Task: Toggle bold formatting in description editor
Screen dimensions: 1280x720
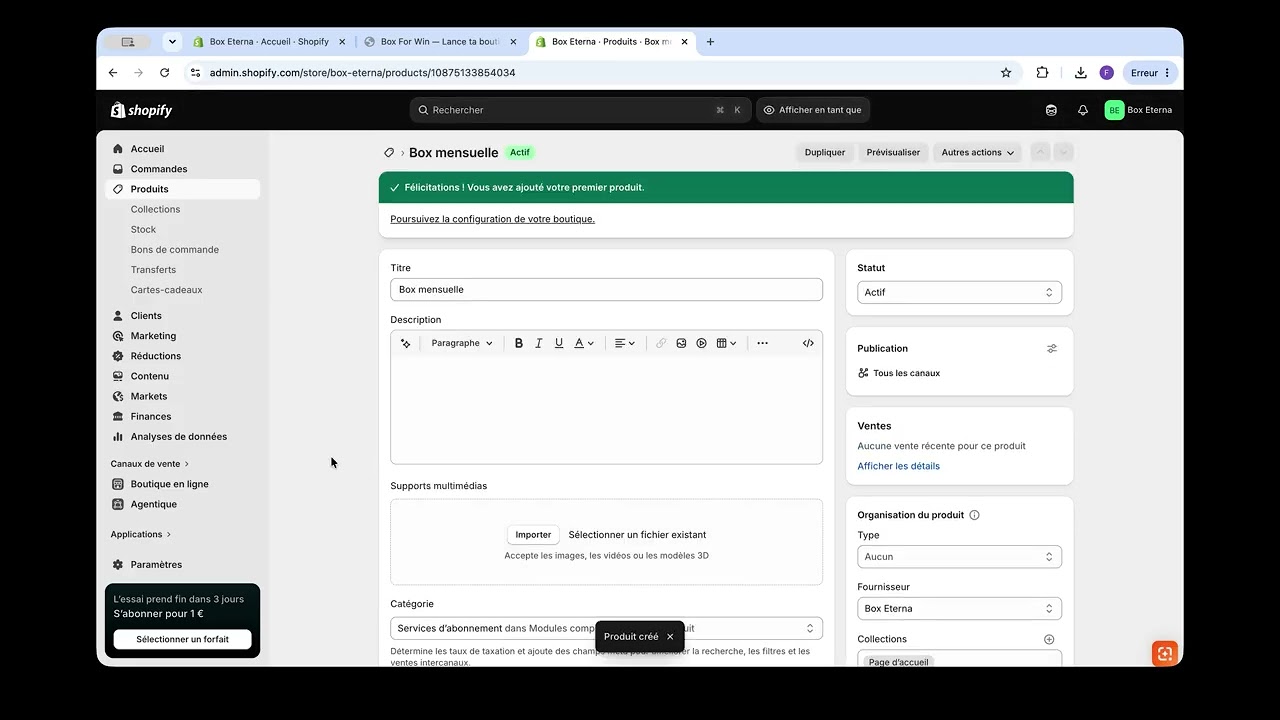Action: click(518, 343)
